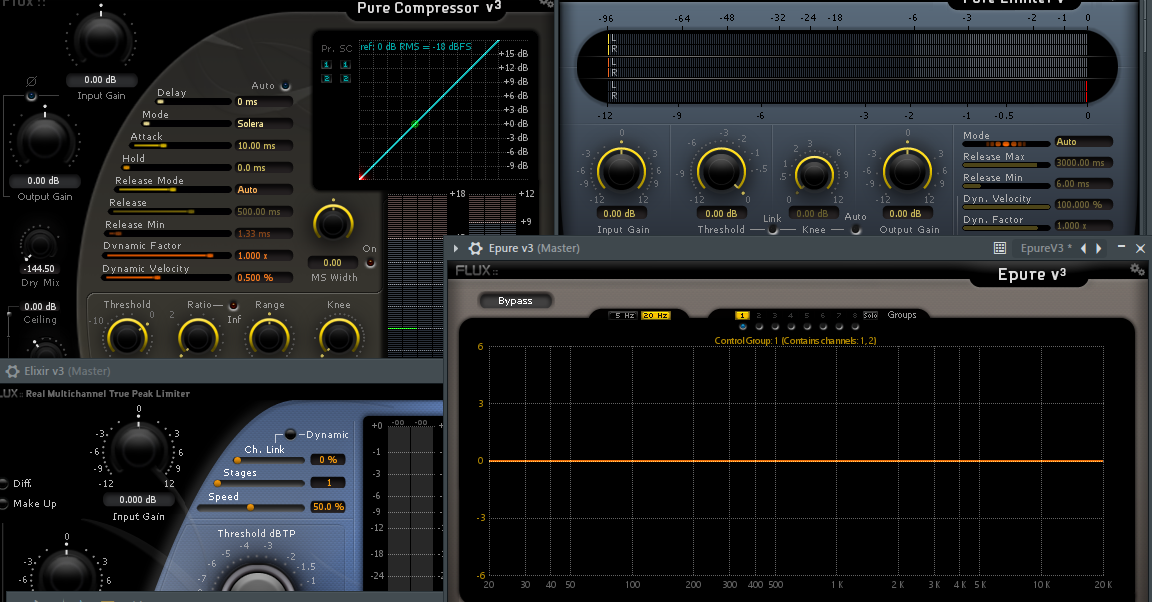Select group tab 2 in Epure
This screenshot has width=1152, height=602.
[x=758, y=314]
